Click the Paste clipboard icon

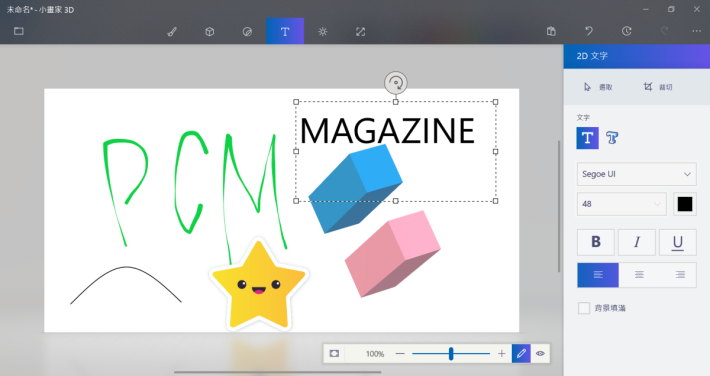(551, 31)
